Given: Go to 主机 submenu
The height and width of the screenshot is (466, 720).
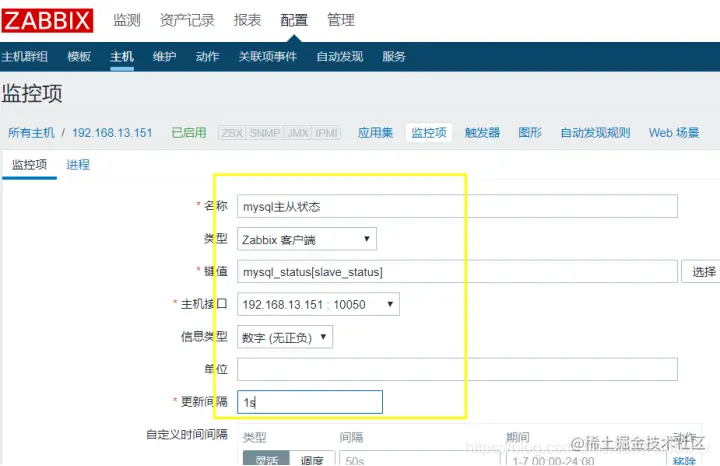Looking at the screenshot, I should (x=122, y=56).
